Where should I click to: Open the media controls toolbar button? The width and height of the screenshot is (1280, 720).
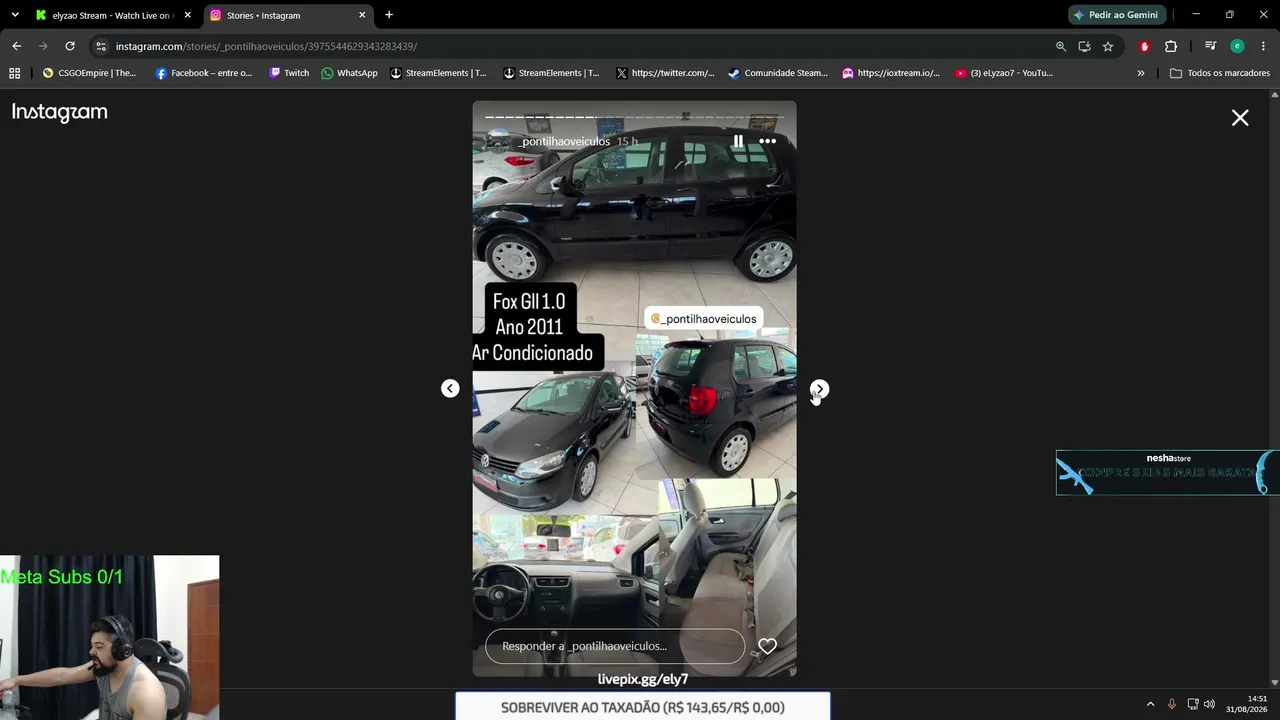click(x=1210, y=46)
